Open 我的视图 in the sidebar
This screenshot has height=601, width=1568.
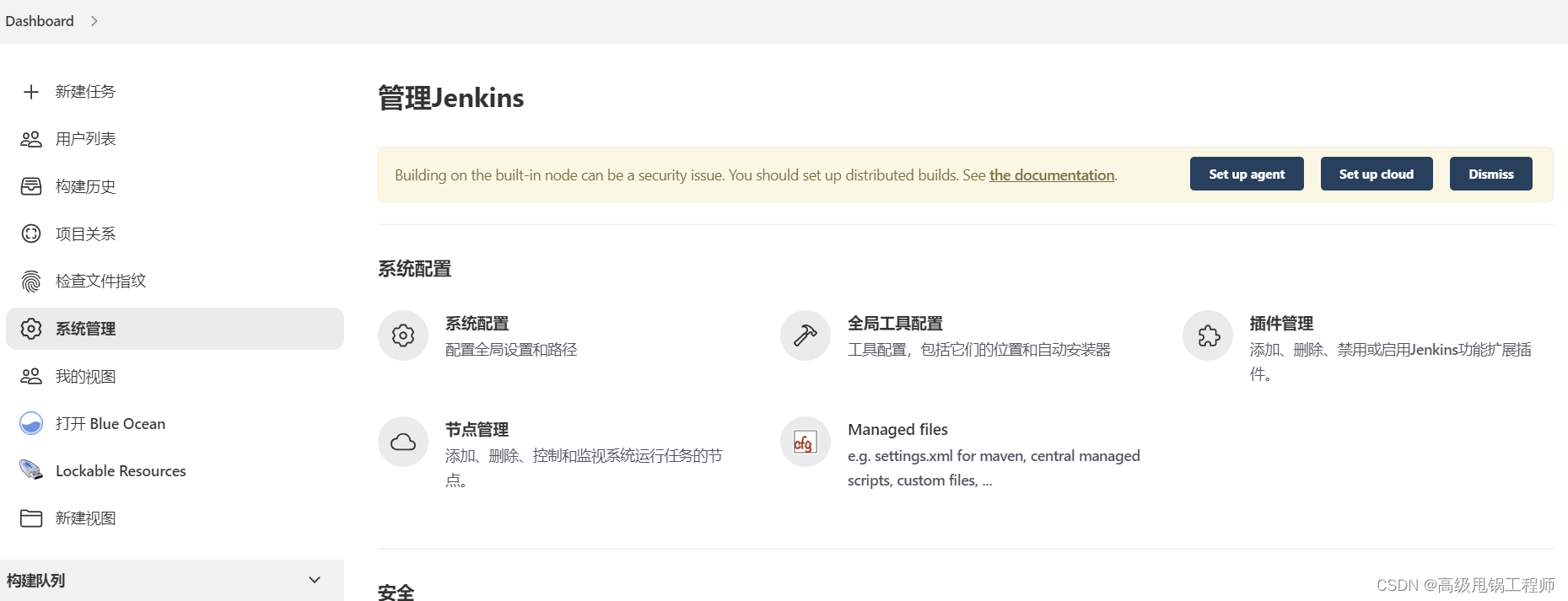(x=175, y=376)
